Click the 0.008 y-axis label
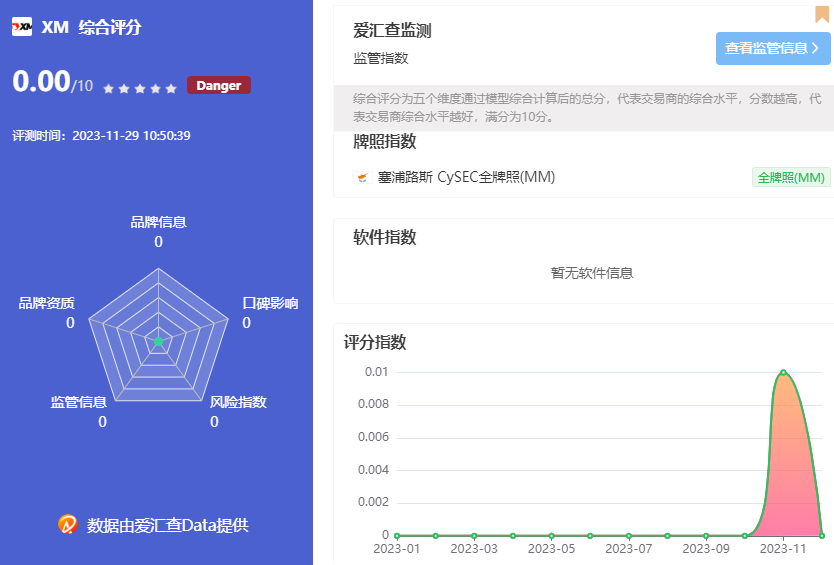The height and width of the screenshot is (565, 834). click(x=373, y=404)
